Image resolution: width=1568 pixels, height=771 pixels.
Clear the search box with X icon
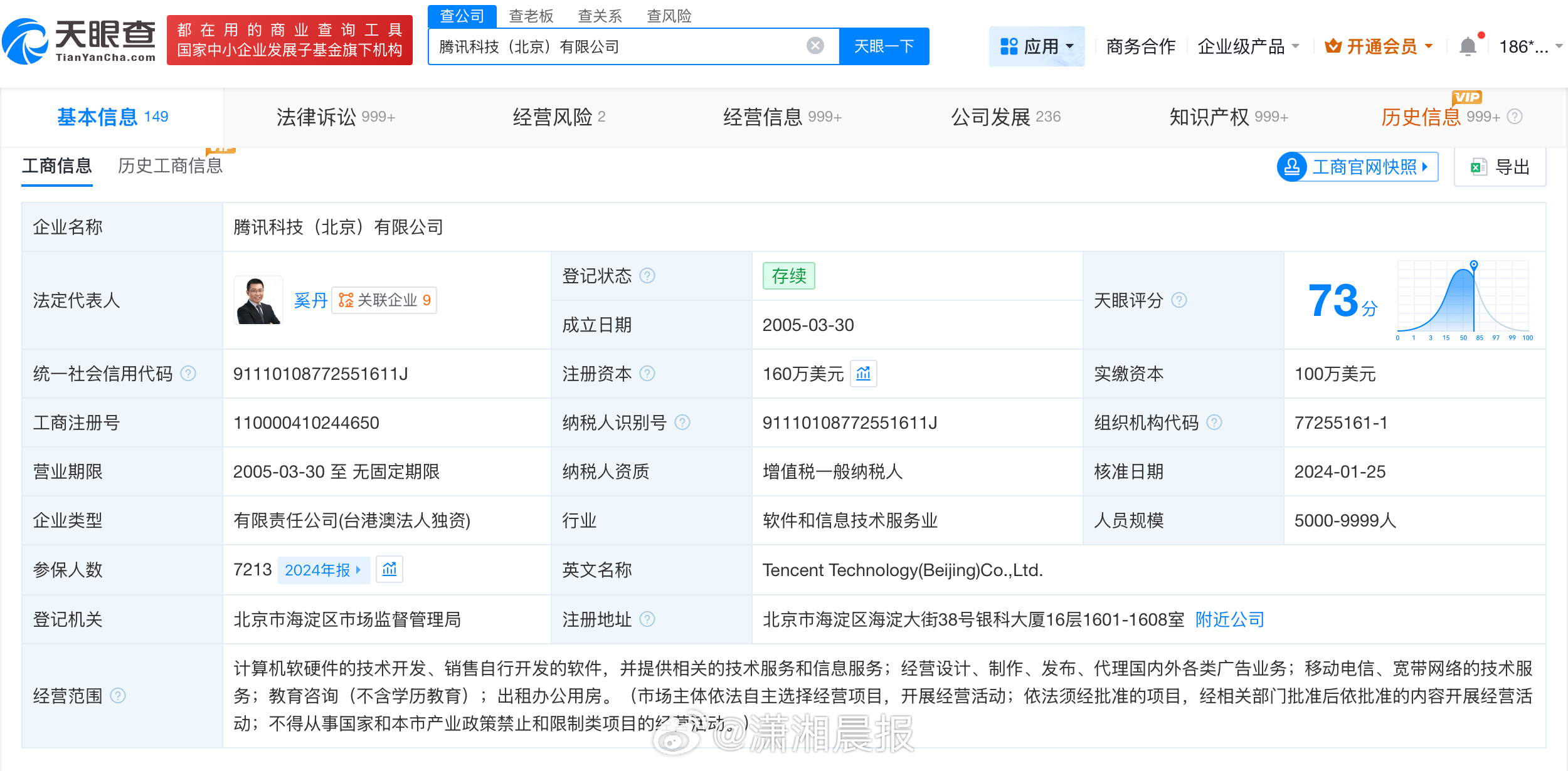[x=815, y=46]
